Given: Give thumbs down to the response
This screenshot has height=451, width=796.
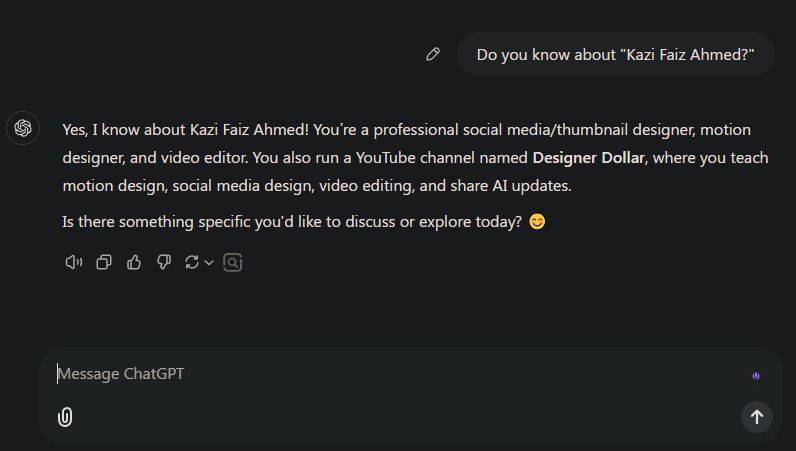Looking at the screenshot, I should click(164, 262).
